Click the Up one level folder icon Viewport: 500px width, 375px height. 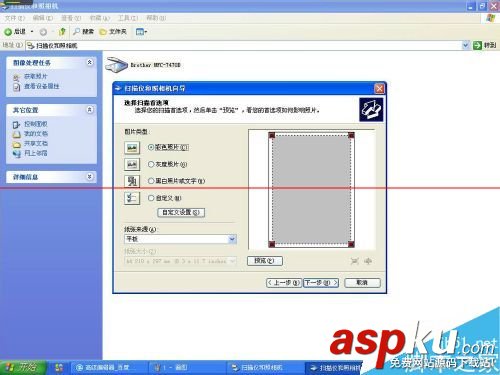(x=62, y=32)
